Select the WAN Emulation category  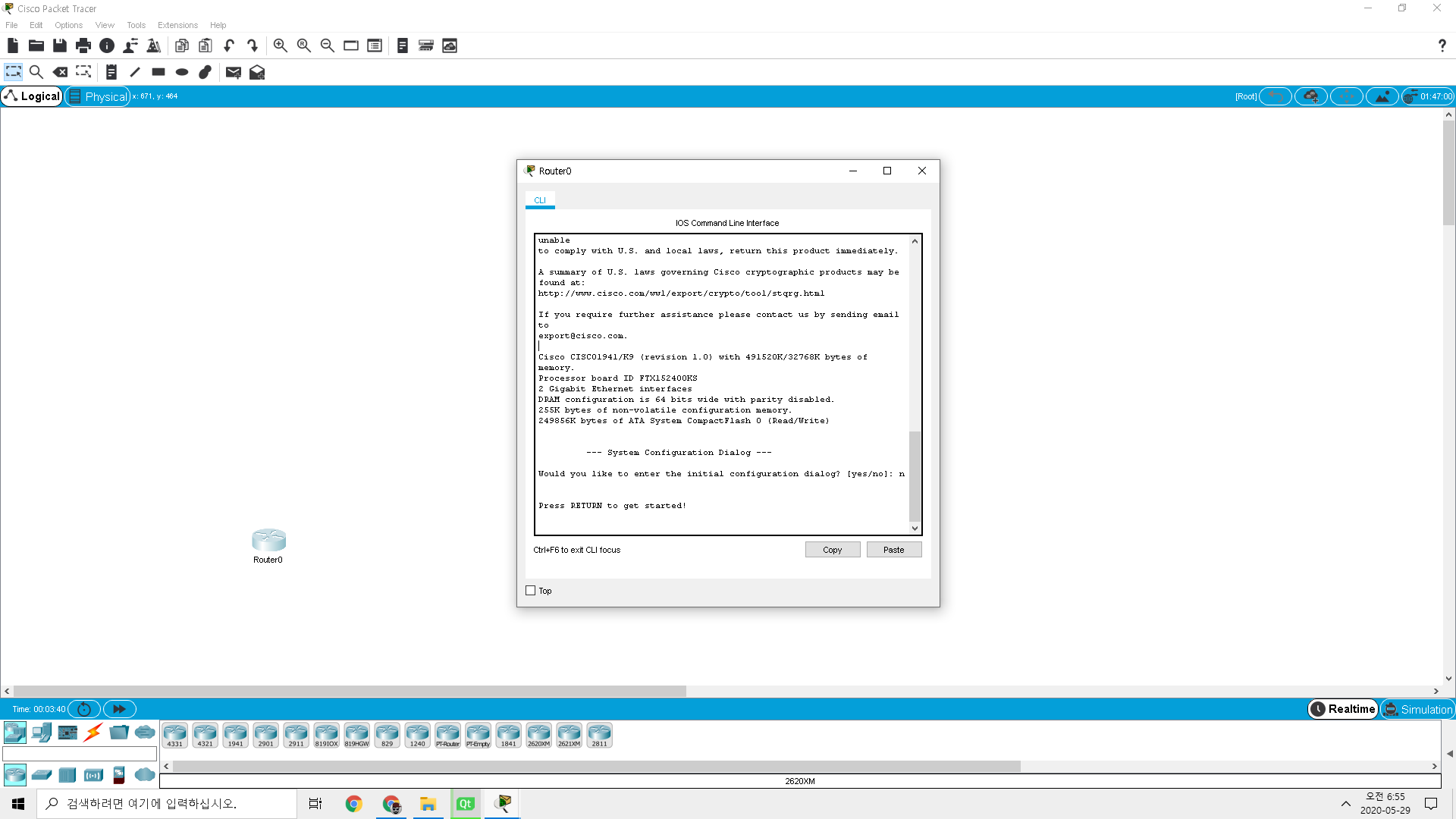pyautogui.click(x=145, y=775)
